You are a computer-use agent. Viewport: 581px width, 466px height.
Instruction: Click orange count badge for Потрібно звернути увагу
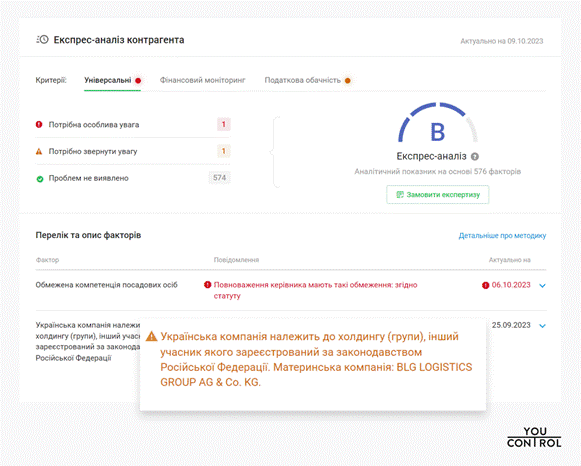(224, 151)
